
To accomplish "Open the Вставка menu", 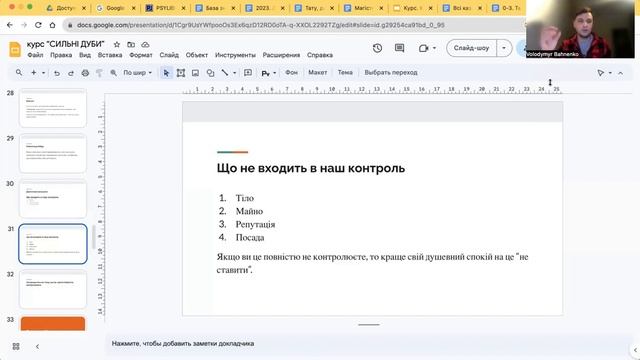I will click(x=110, y=55).
